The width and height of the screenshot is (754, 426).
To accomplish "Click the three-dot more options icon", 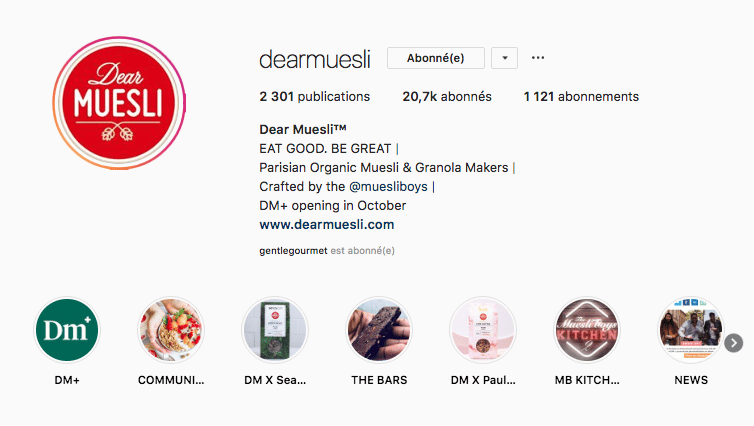I will point(538,58).
